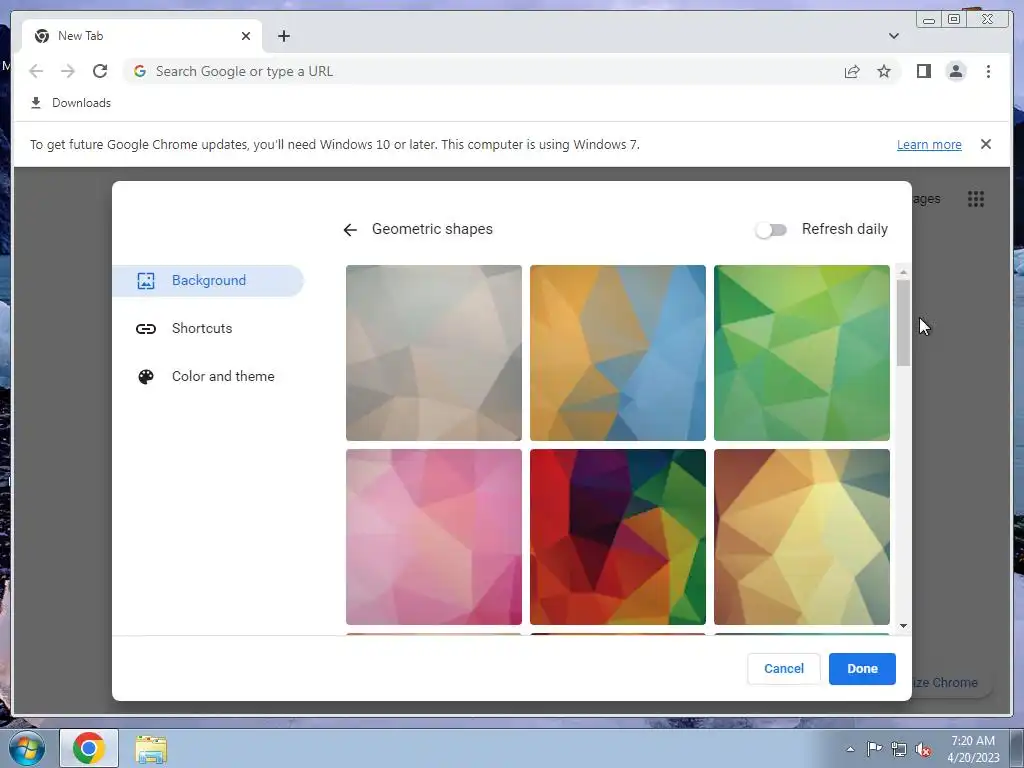Focus the Search Google or type a URL box

click(483, 71)
